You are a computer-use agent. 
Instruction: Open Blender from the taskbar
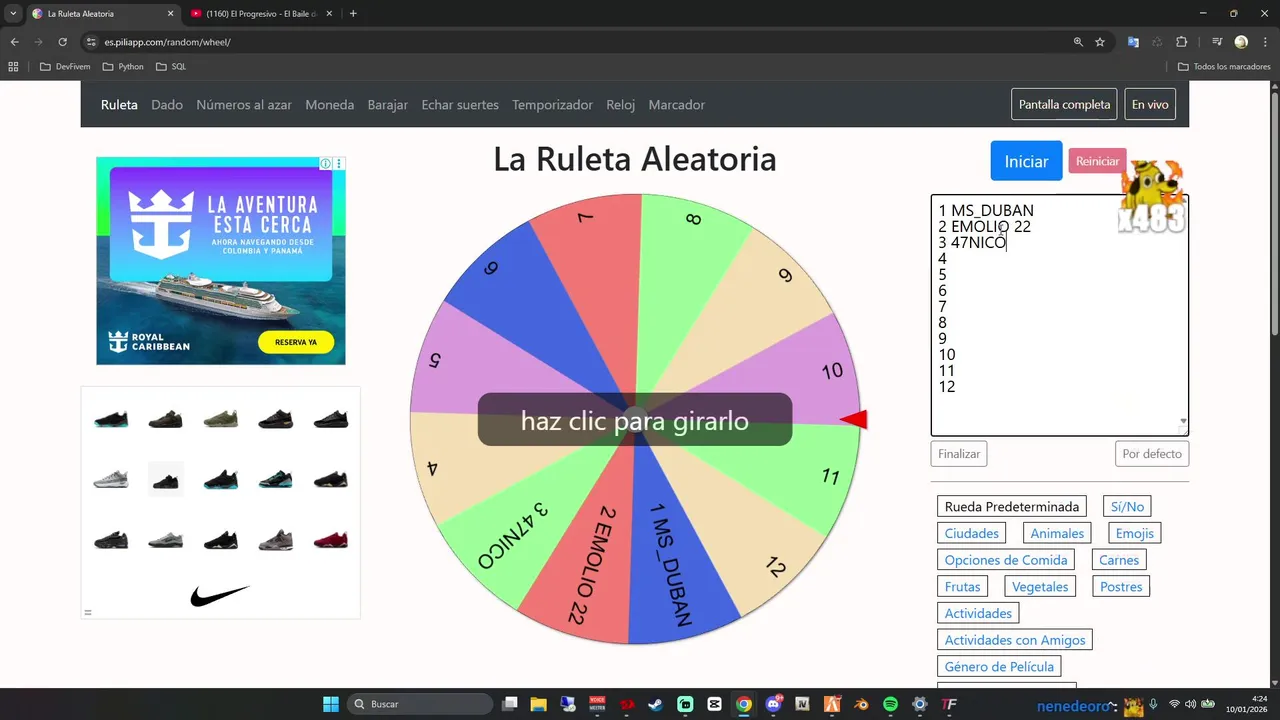pyautogui.click(x=861, y=704)
